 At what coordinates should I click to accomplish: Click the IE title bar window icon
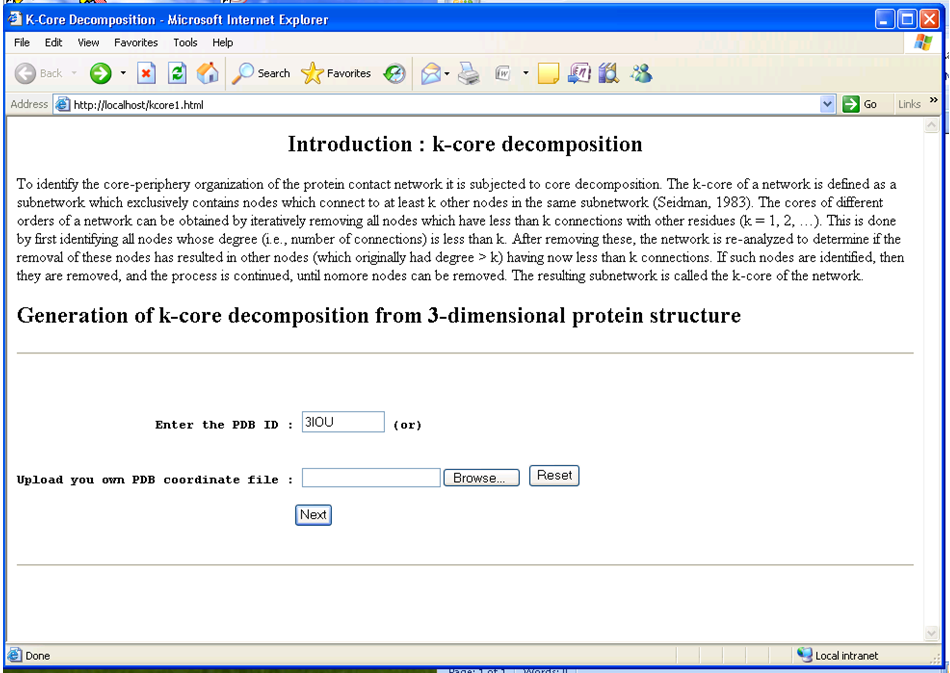coord(15,19)
